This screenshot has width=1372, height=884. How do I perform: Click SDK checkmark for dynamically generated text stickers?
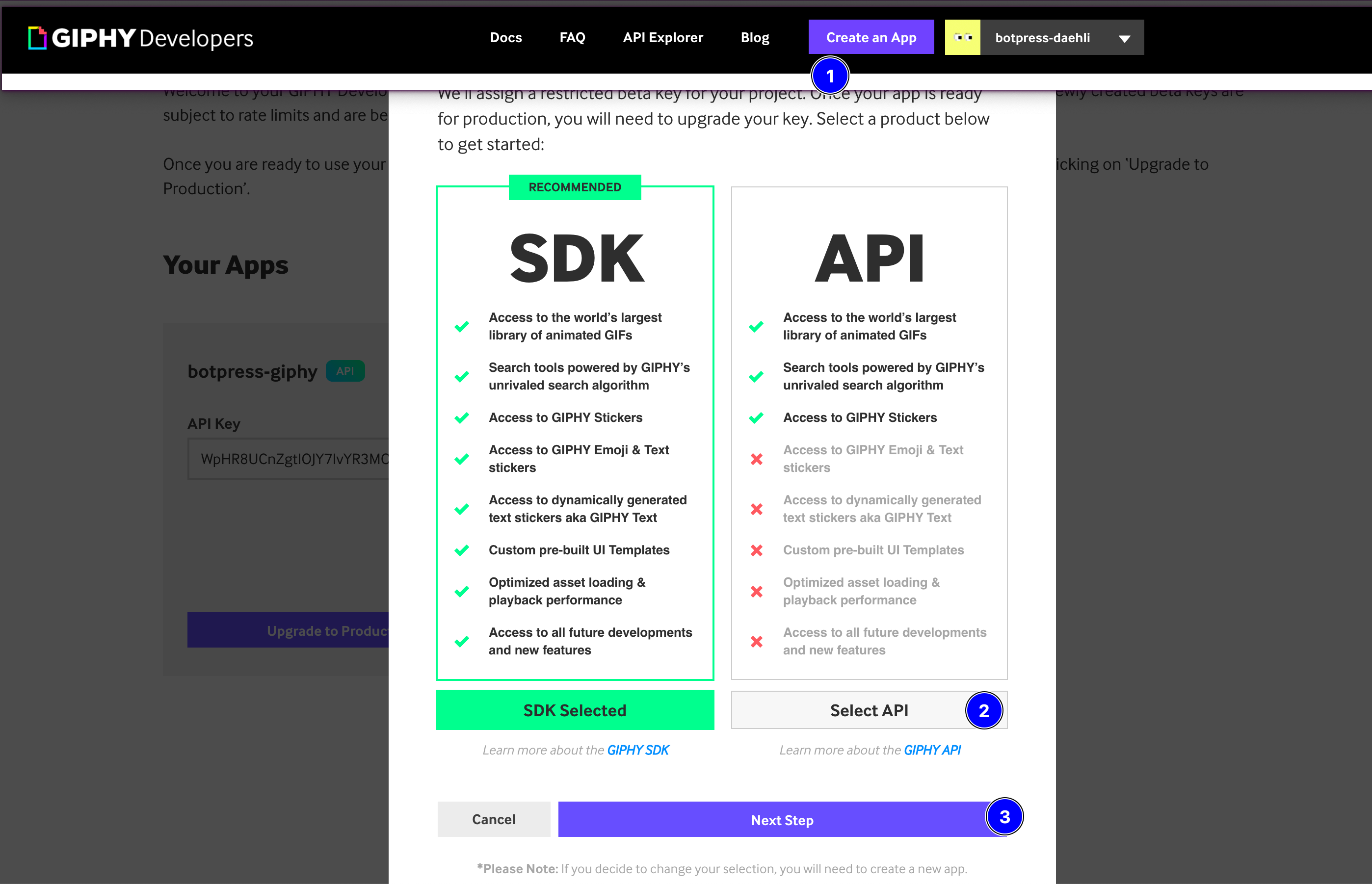(462, 509)
